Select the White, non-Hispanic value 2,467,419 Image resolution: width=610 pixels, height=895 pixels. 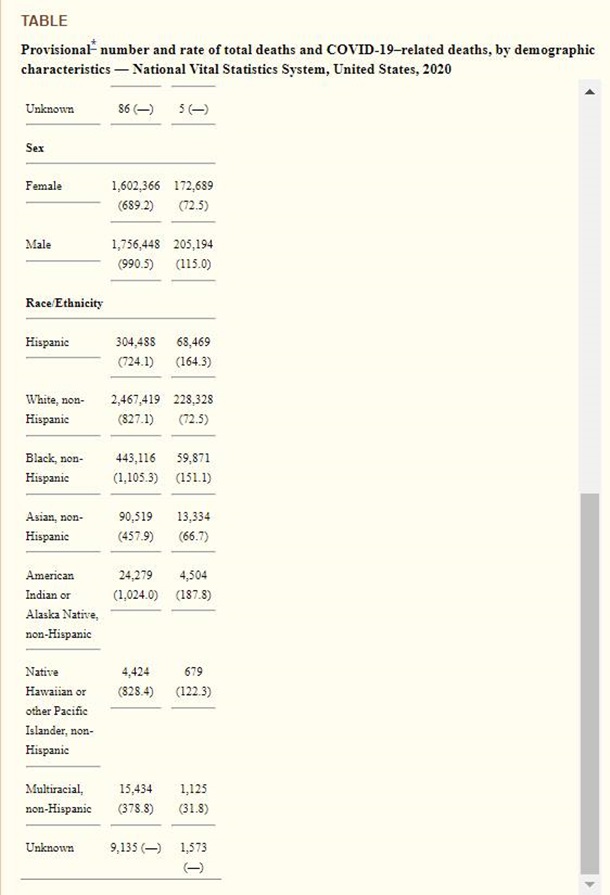click(135, 399)
